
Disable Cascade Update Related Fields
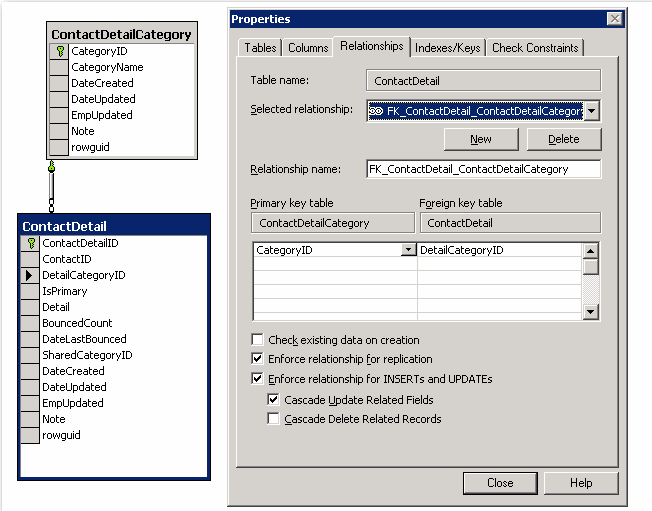click(274, 399)
